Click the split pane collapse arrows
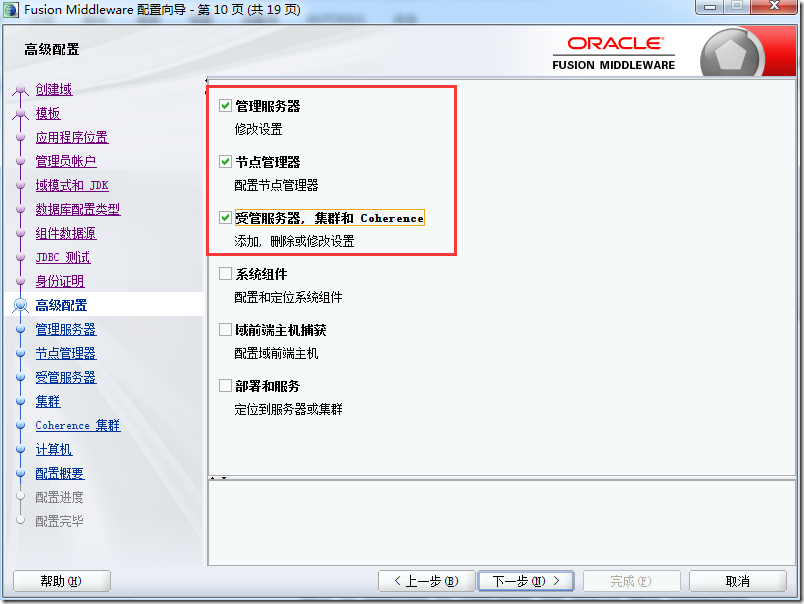 tap(218, 478)
